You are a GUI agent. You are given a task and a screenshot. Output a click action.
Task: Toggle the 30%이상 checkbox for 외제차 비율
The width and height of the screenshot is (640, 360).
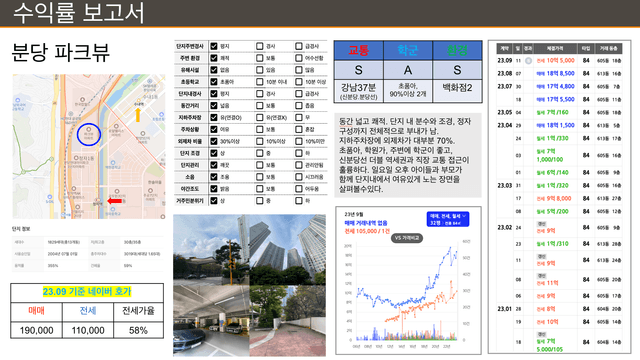tap(214, 141)
